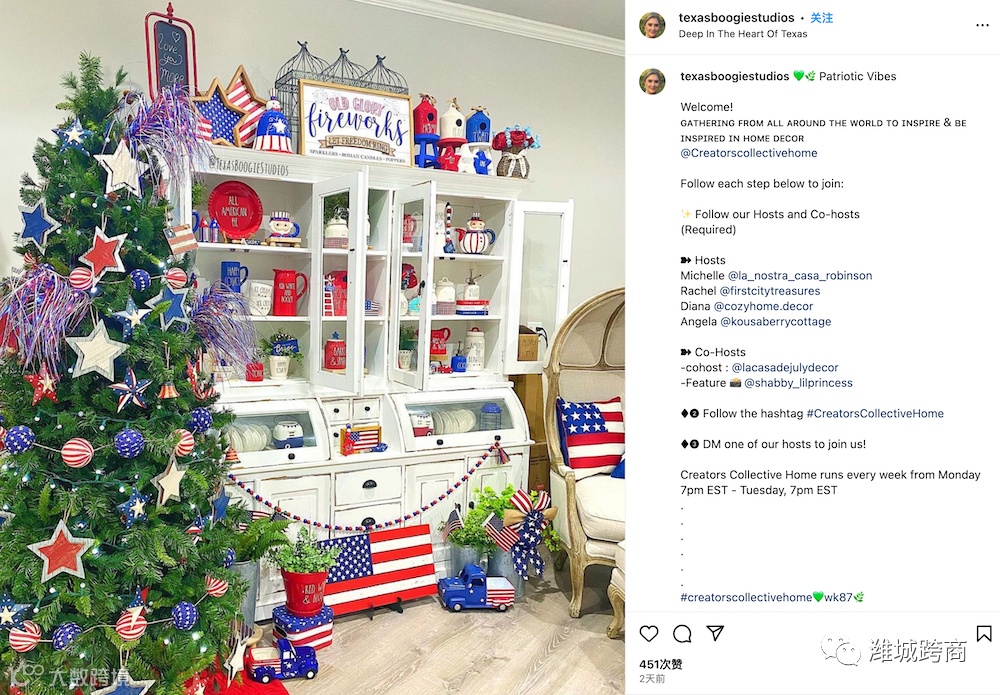Open the comment bubble icon
This screenshot has height=695, width=1000.
tap(682, 633)
